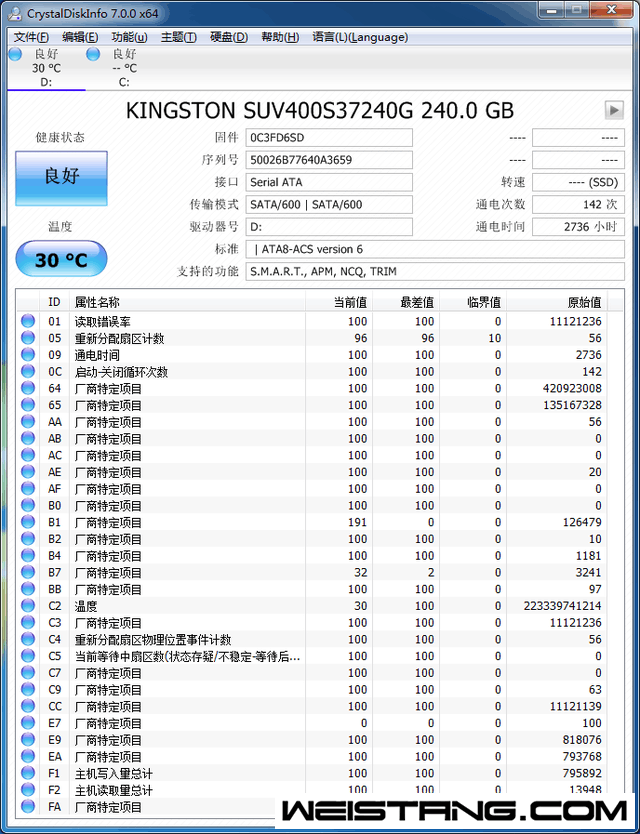The width and height of the screenshot is (640, 834).
Task: Click the power-on count 142 次 field
Action: [x=578, y=205]
